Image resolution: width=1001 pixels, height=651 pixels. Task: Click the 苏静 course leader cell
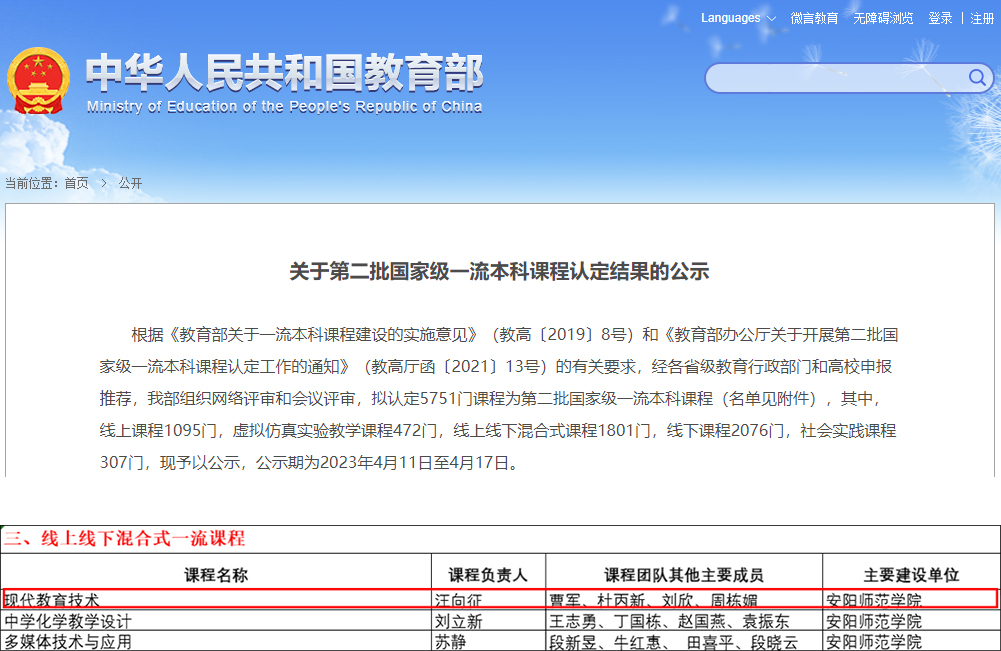point(488,641)
